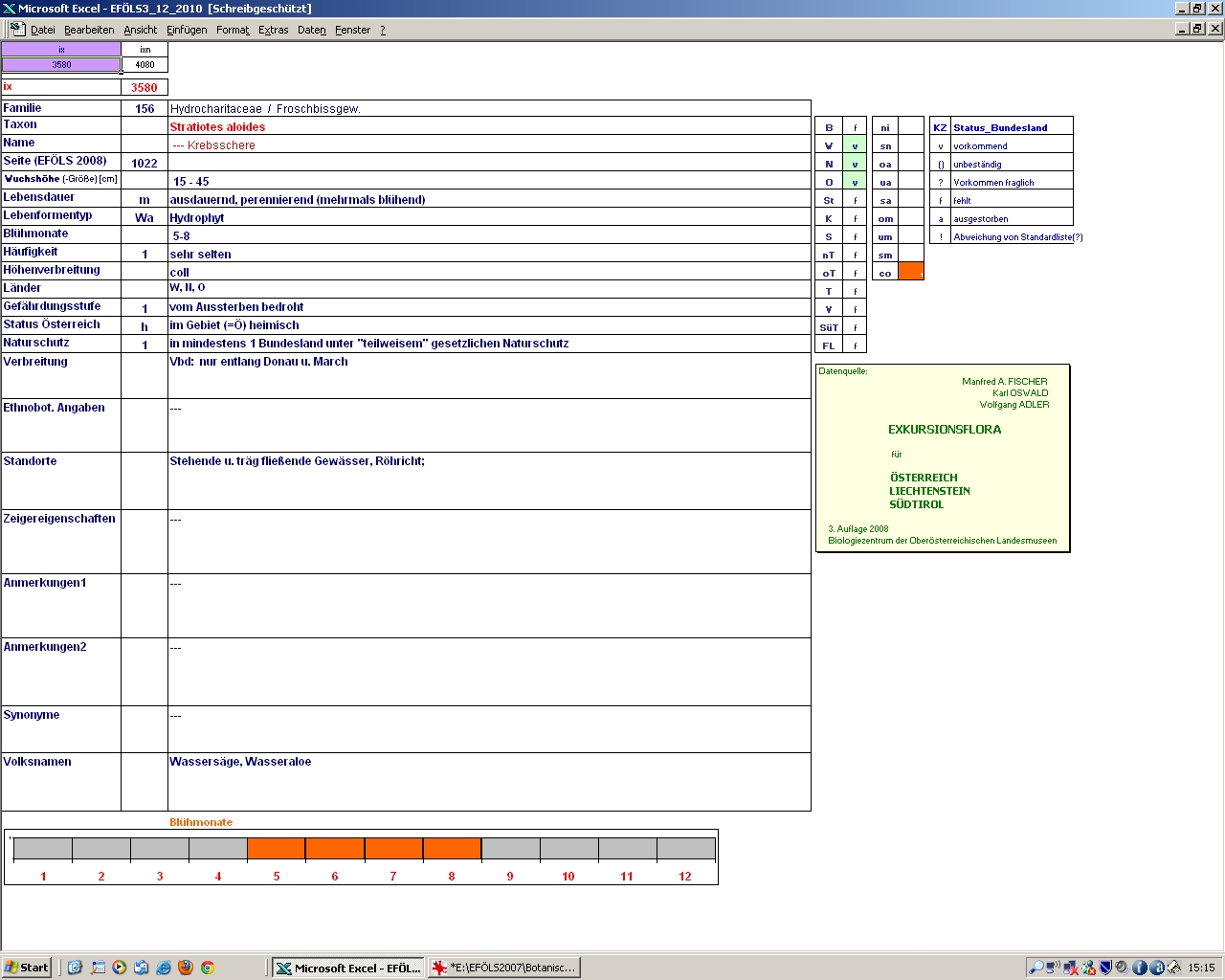Click 'Vbd: nur entlang Donau u. March'
This screenshot has height=980, width=1225.
tap(258, 361)
